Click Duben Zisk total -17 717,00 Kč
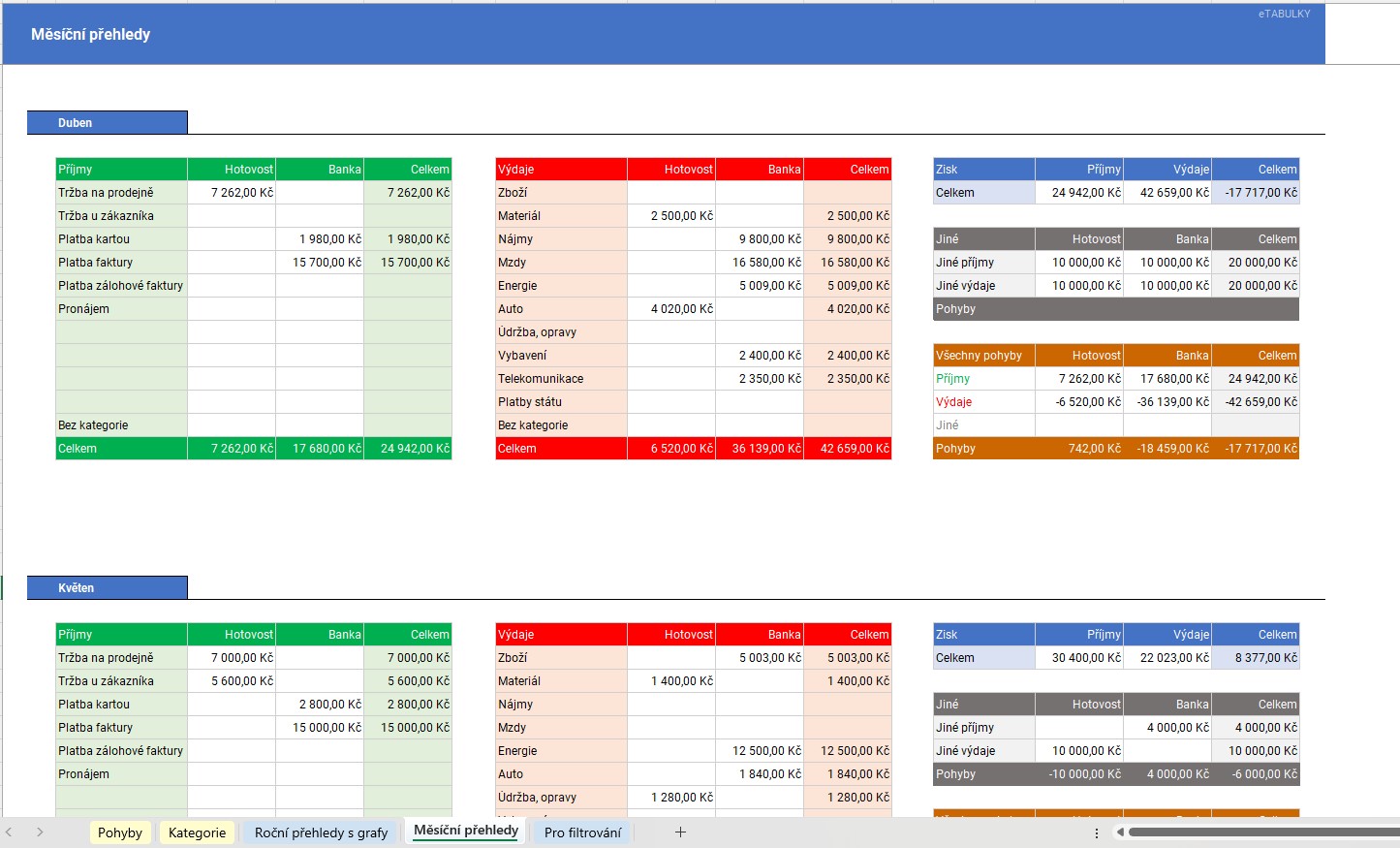Viewport: 1400px width, 848px height. point(1256,193)
